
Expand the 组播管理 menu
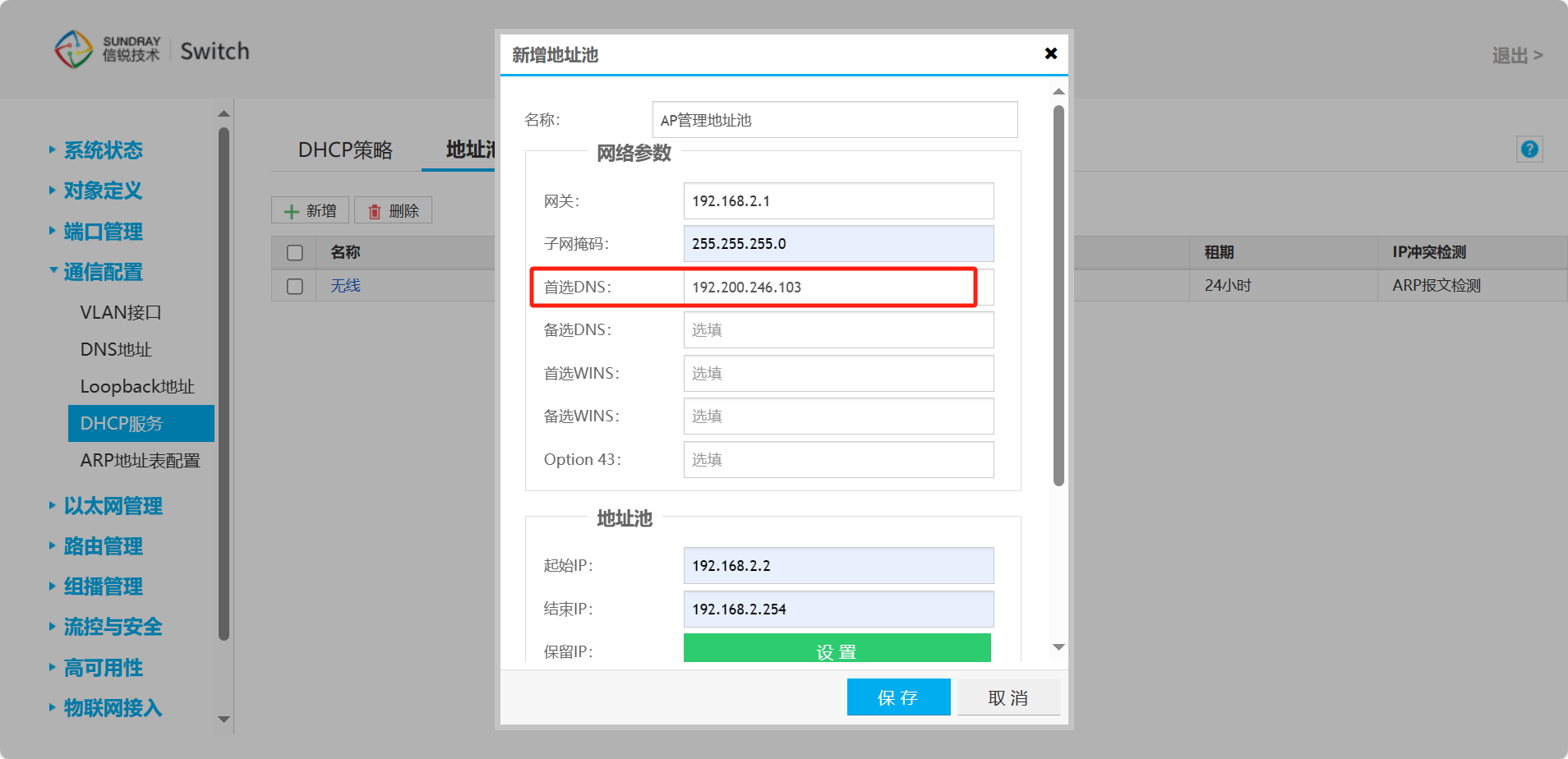(103, 586)
